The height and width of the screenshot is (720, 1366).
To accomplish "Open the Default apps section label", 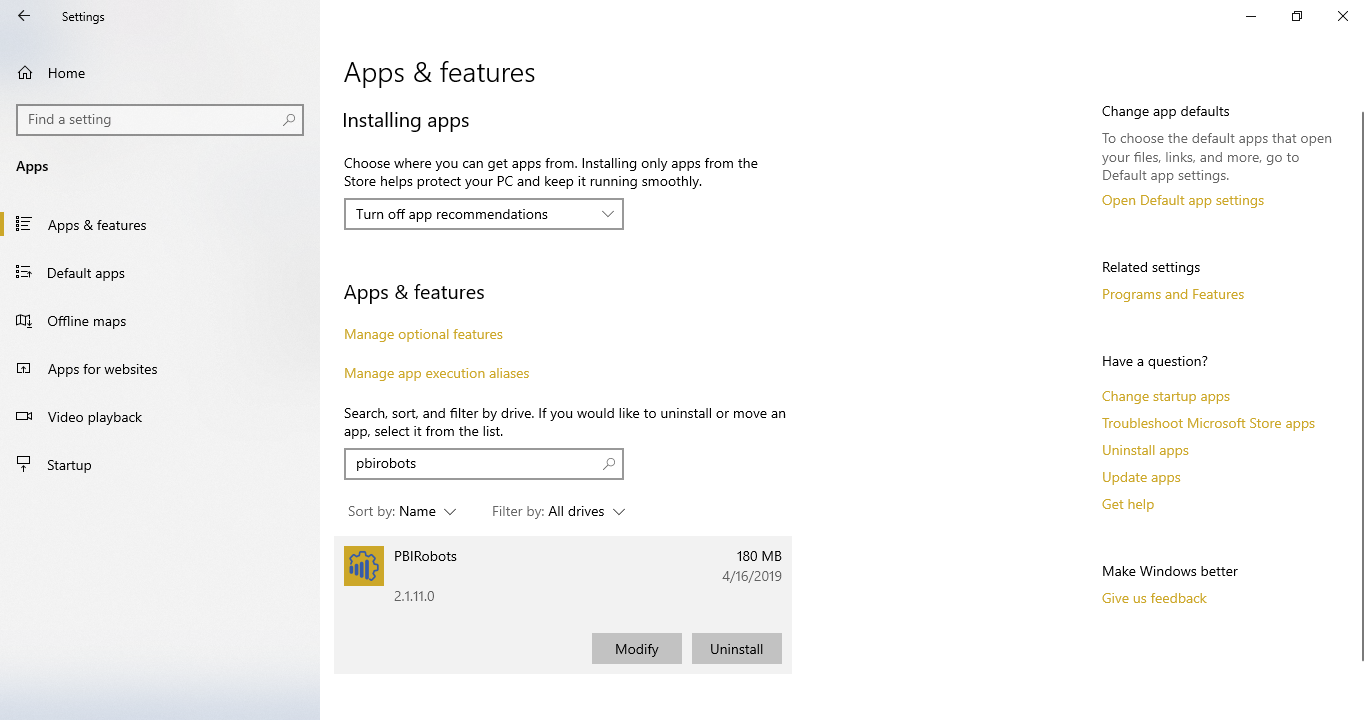I will (x=86, y=273).
